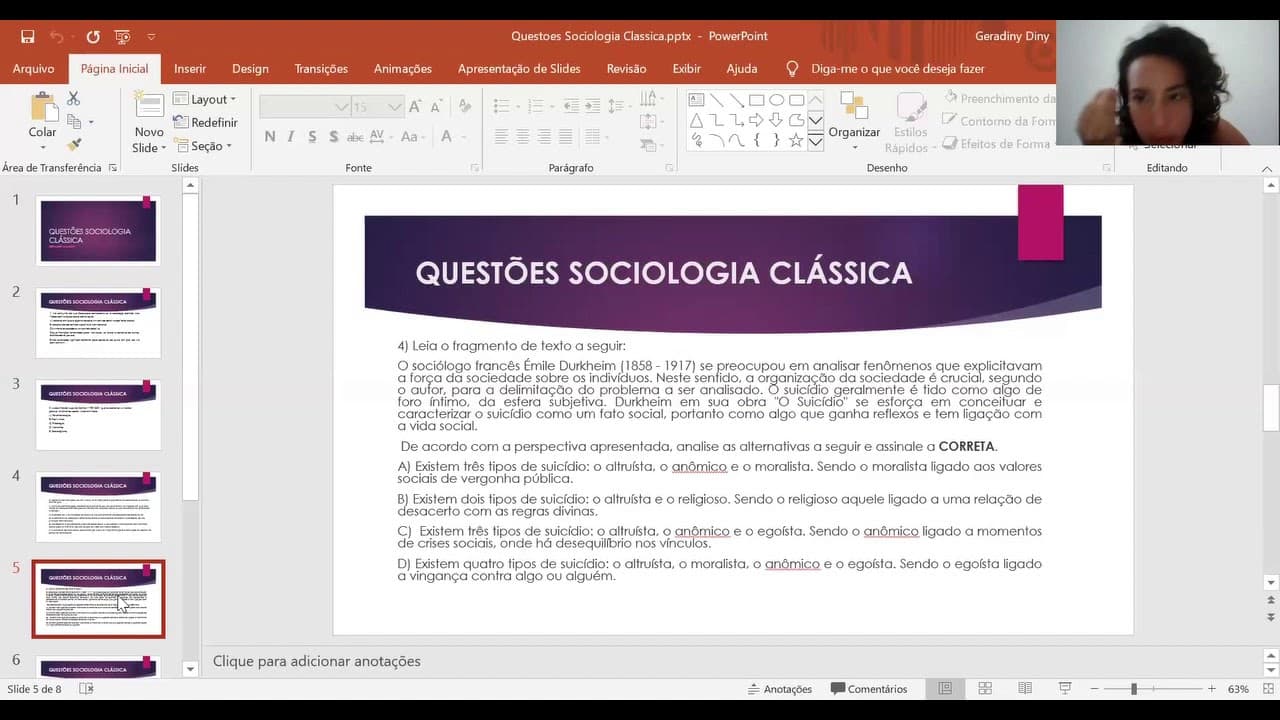This screenshot has height=720, width=1280.
Task: Open the Seção dropdown
Action: [x=202, y=146]
